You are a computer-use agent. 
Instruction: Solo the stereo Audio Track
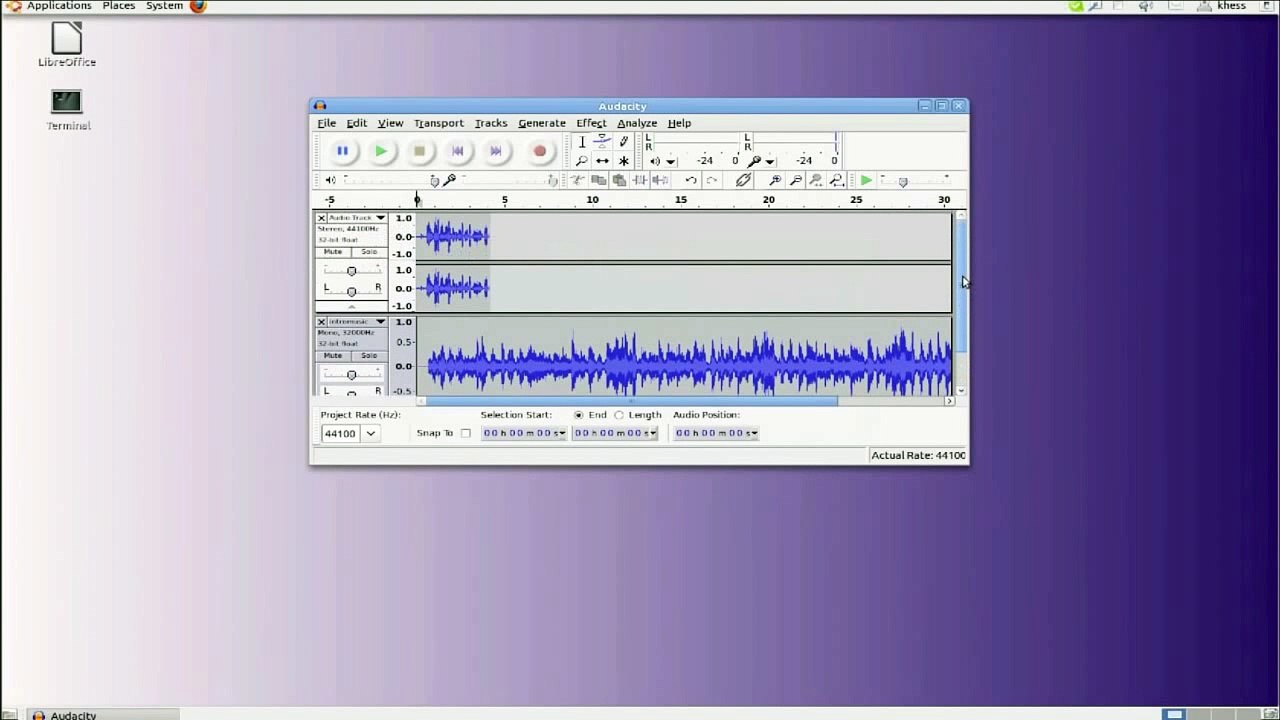coord(369,252)
